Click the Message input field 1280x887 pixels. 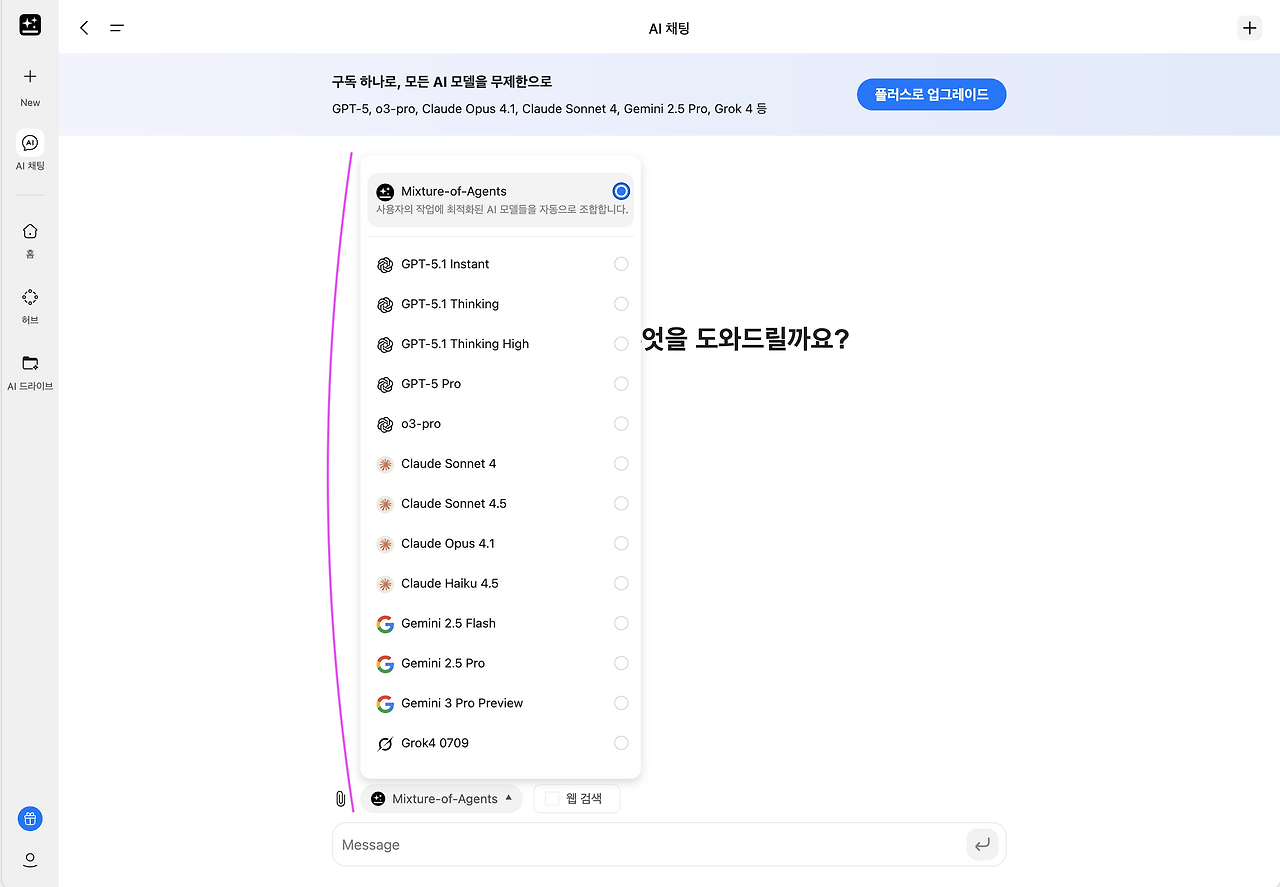coord(650,845)
